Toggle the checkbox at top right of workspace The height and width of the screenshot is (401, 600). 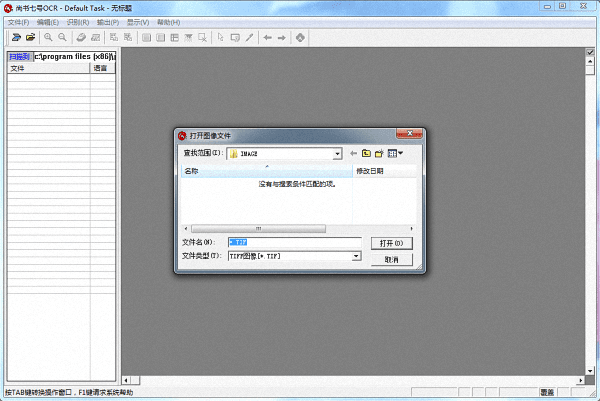(590, 52)
